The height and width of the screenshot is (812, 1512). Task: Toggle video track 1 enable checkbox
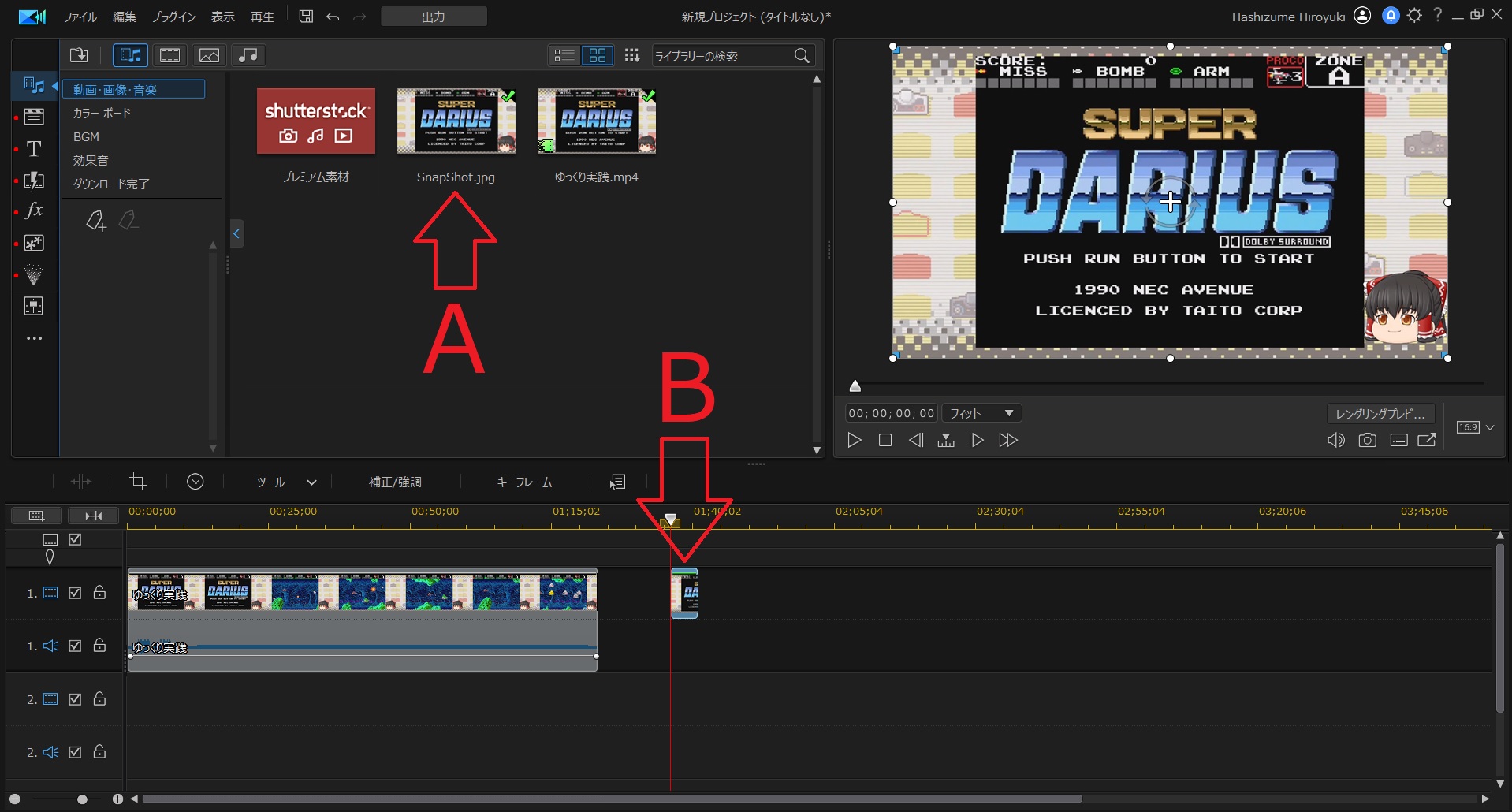[76, 593]
